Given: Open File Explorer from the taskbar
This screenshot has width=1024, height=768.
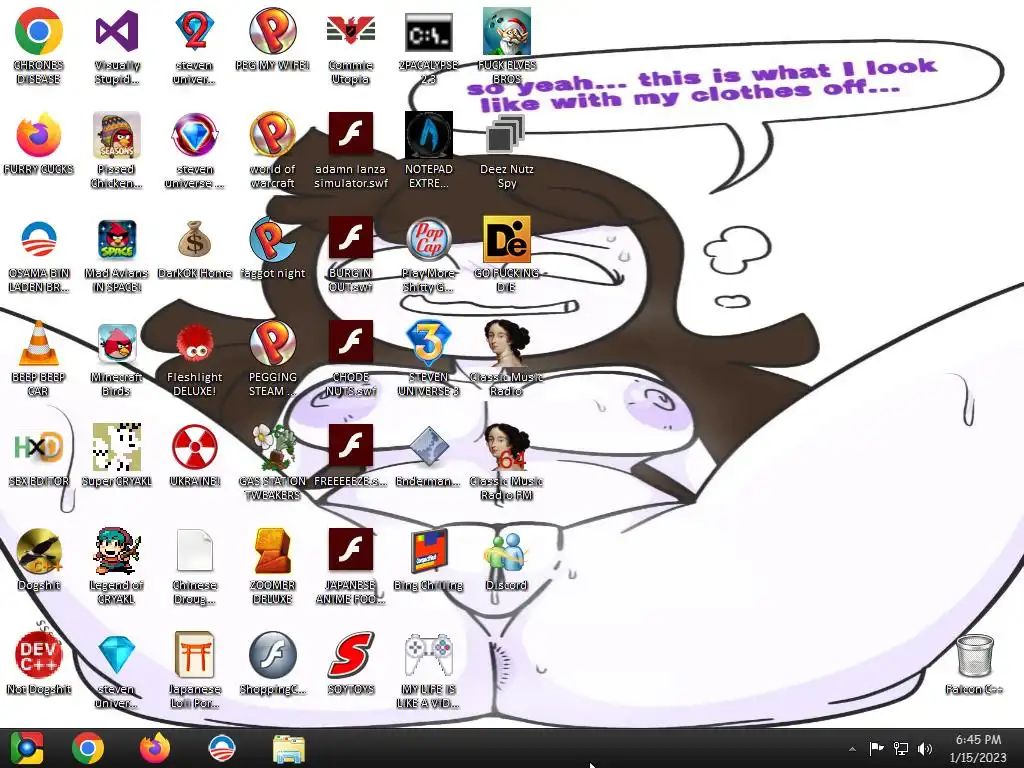Looking at the screenshot, I should tap(289, 748).
